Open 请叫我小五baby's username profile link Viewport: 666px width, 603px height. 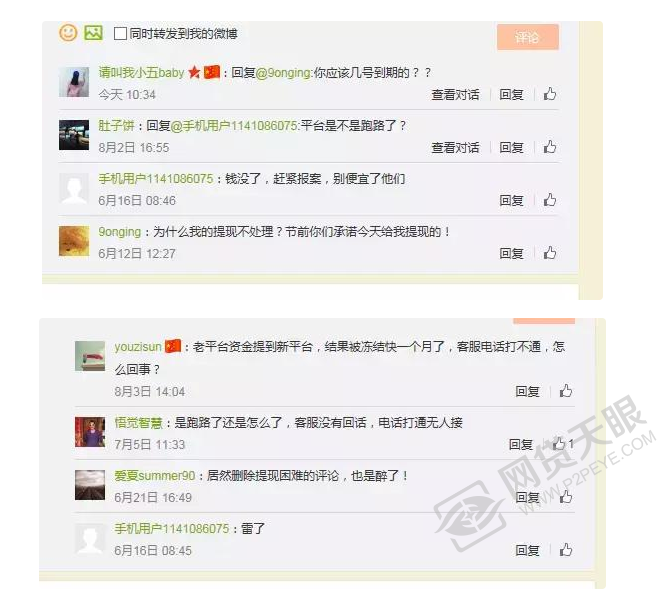coord(141,73)
